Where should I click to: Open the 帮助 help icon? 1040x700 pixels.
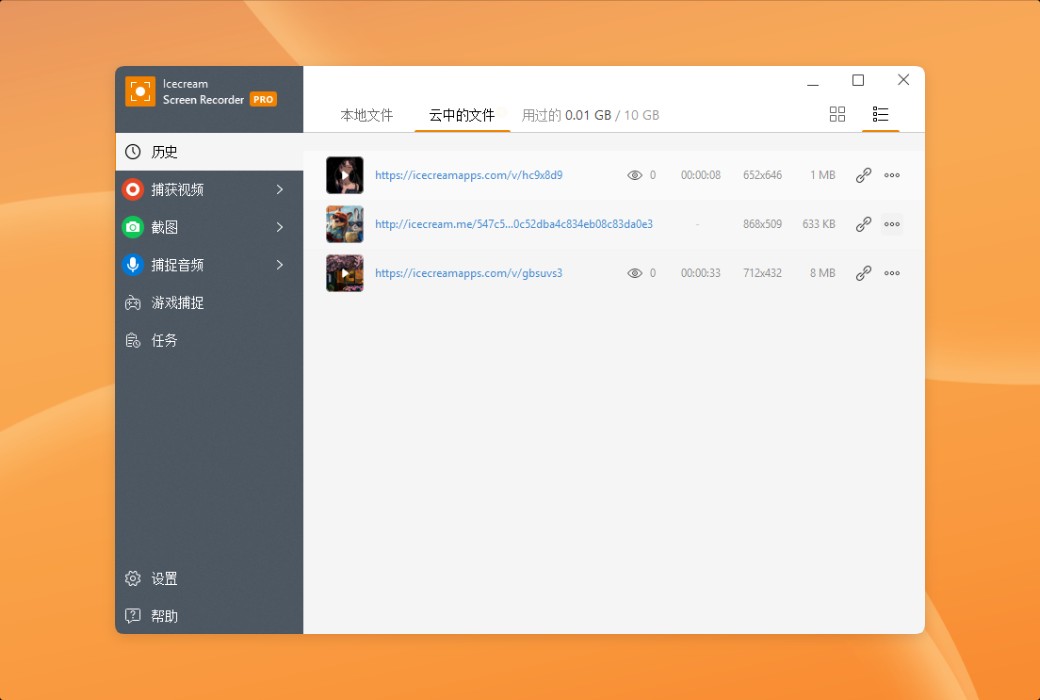pos(133,616)
